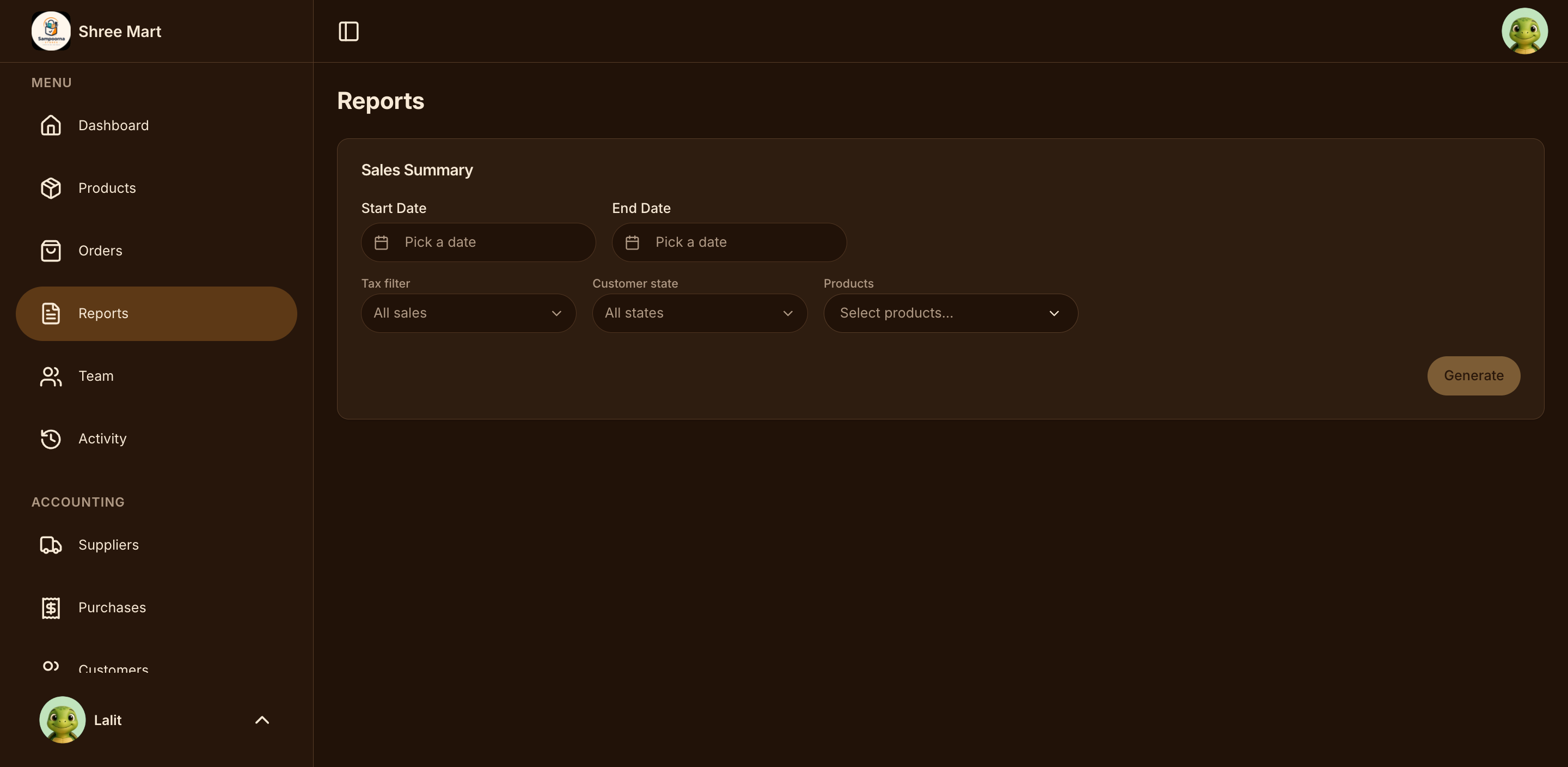Click the Lalit username label
This screenshot has width=1568, height=767.
(x=108, y=720)
